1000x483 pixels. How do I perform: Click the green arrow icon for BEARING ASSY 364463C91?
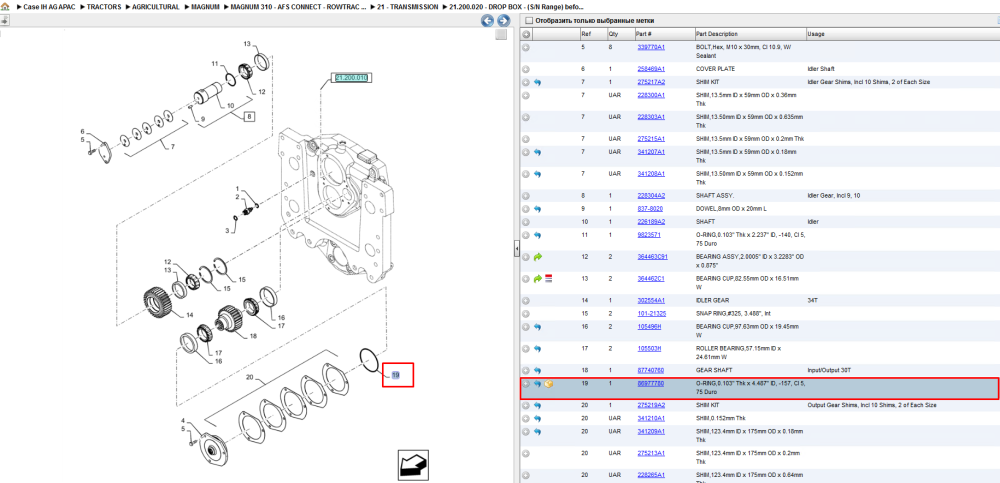tap(537, 256)
